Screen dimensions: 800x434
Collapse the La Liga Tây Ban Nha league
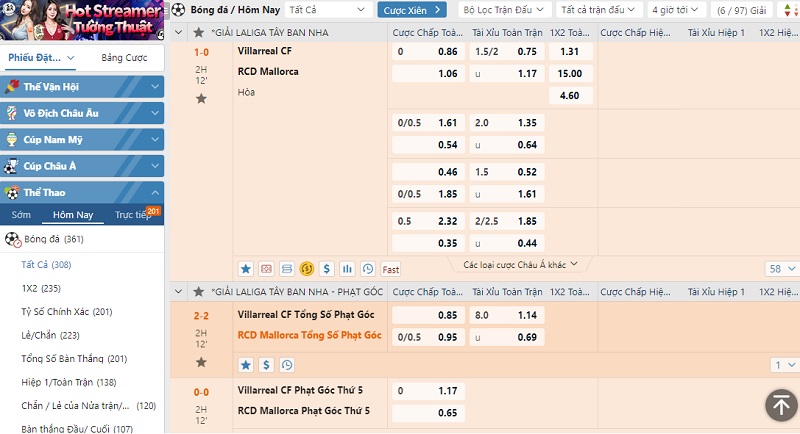tap(178, 33)
